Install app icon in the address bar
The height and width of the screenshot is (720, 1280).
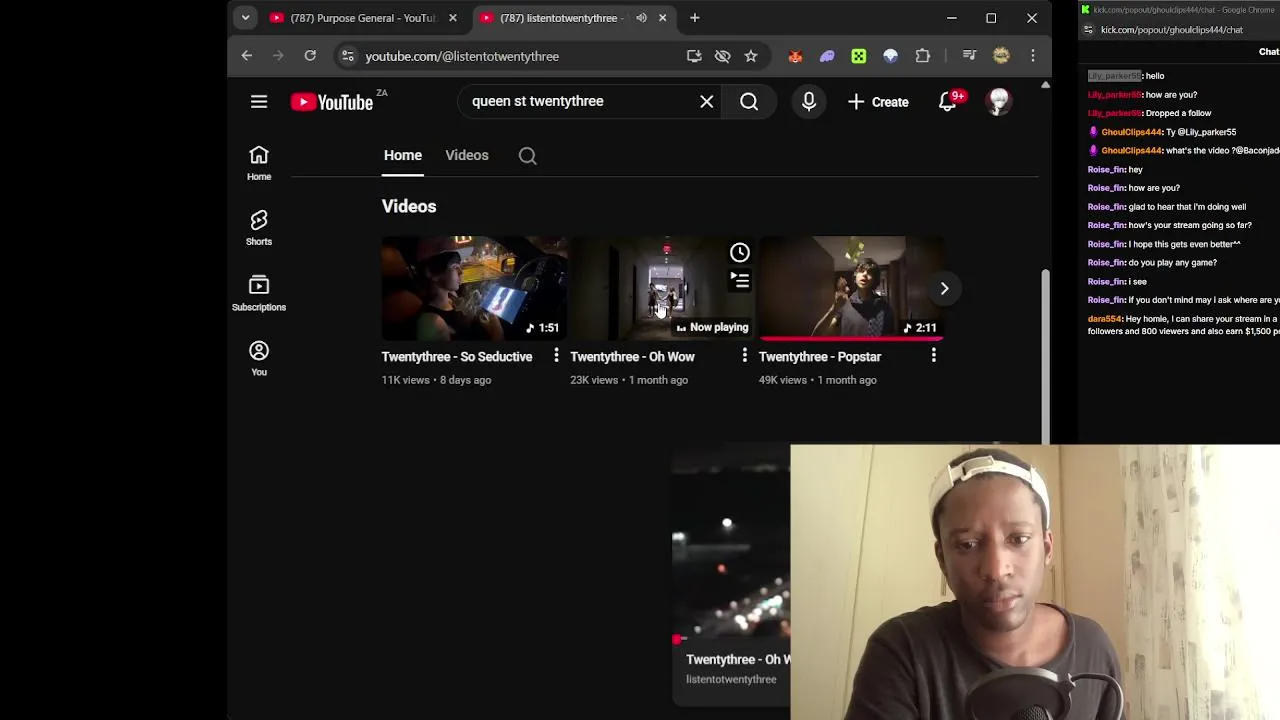(x=694, y=56)
